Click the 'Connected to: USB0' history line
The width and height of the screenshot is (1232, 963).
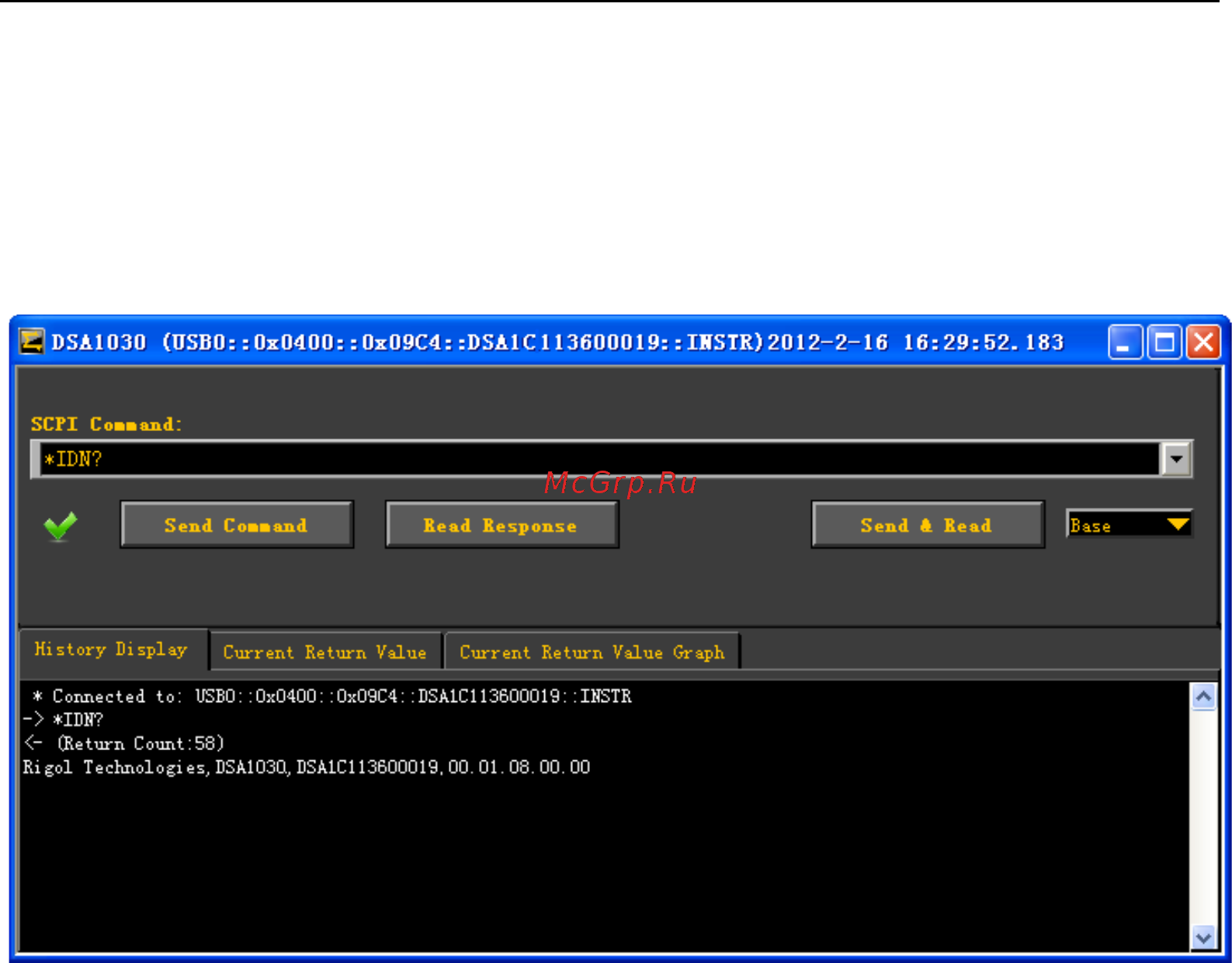click(332, 696)
